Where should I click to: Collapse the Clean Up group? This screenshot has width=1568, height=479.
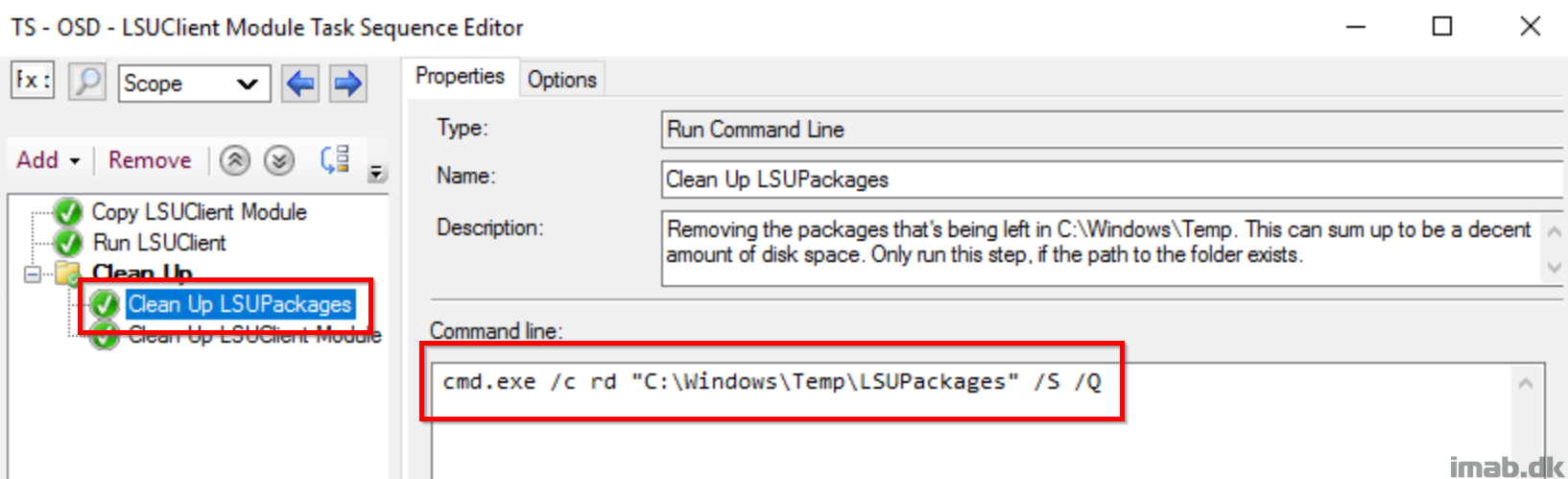(33, 275)
